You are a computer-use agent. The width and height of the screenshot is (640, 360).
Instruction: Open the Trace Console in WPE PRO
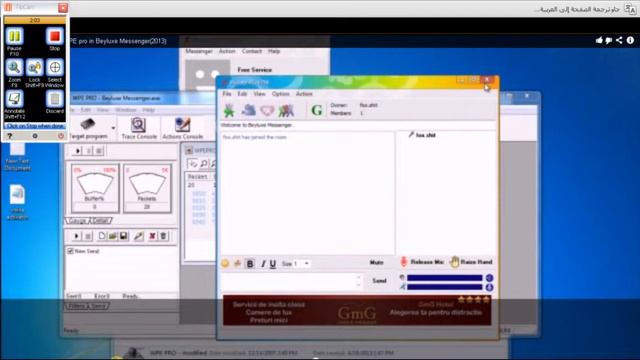click(x=139, y=129)
